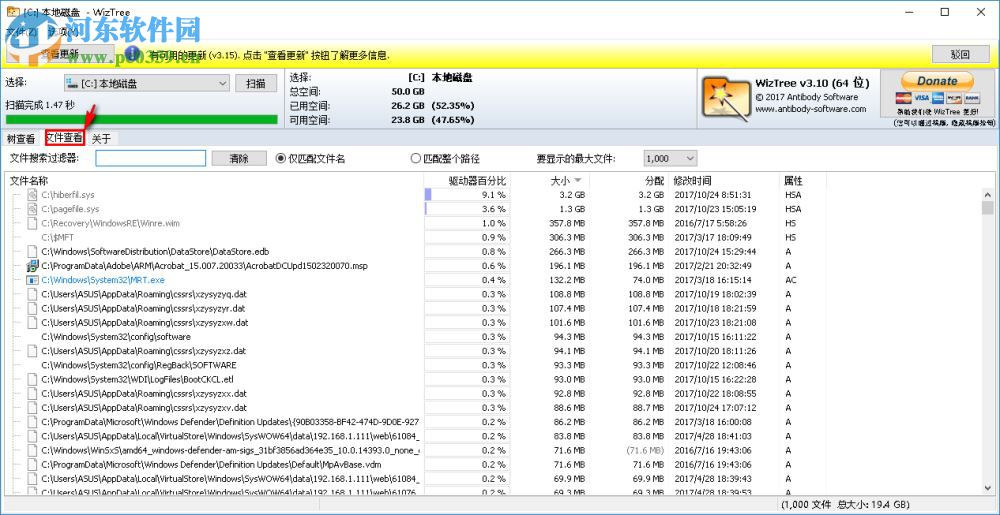Click the 清除 clear filter button
1000x515 pixels.
tap(239, 159)
